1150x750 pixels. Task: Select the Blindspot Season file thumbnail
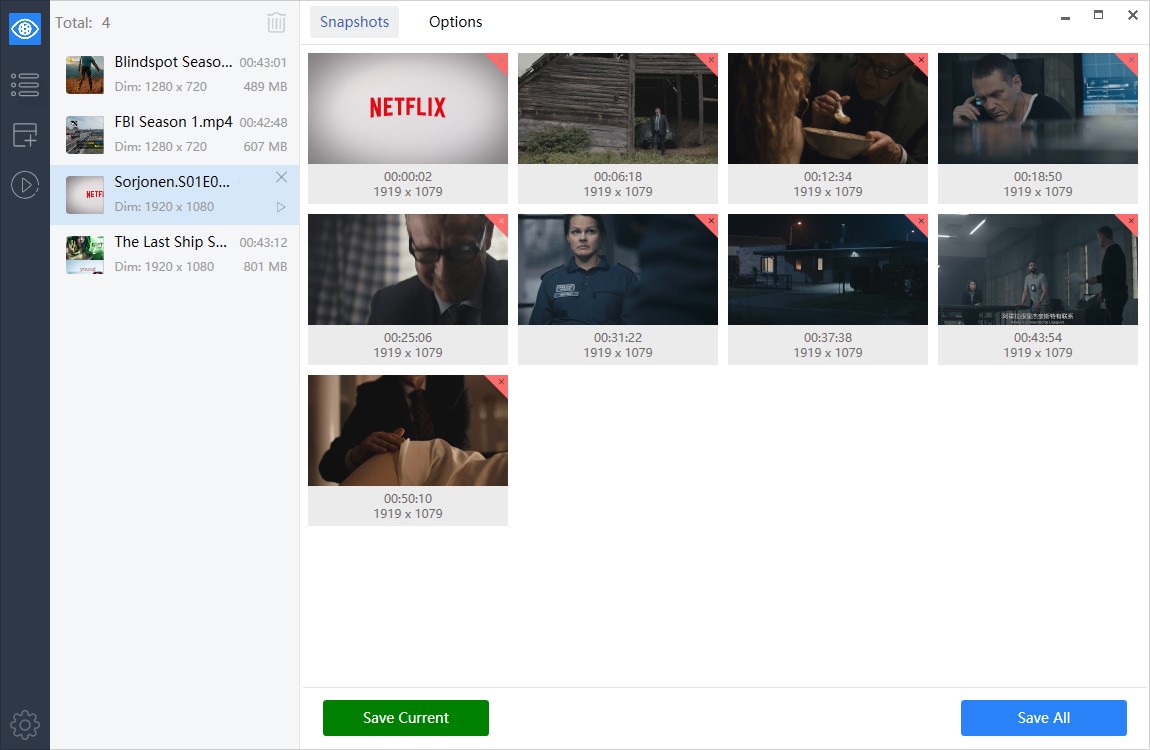[85, 75]
